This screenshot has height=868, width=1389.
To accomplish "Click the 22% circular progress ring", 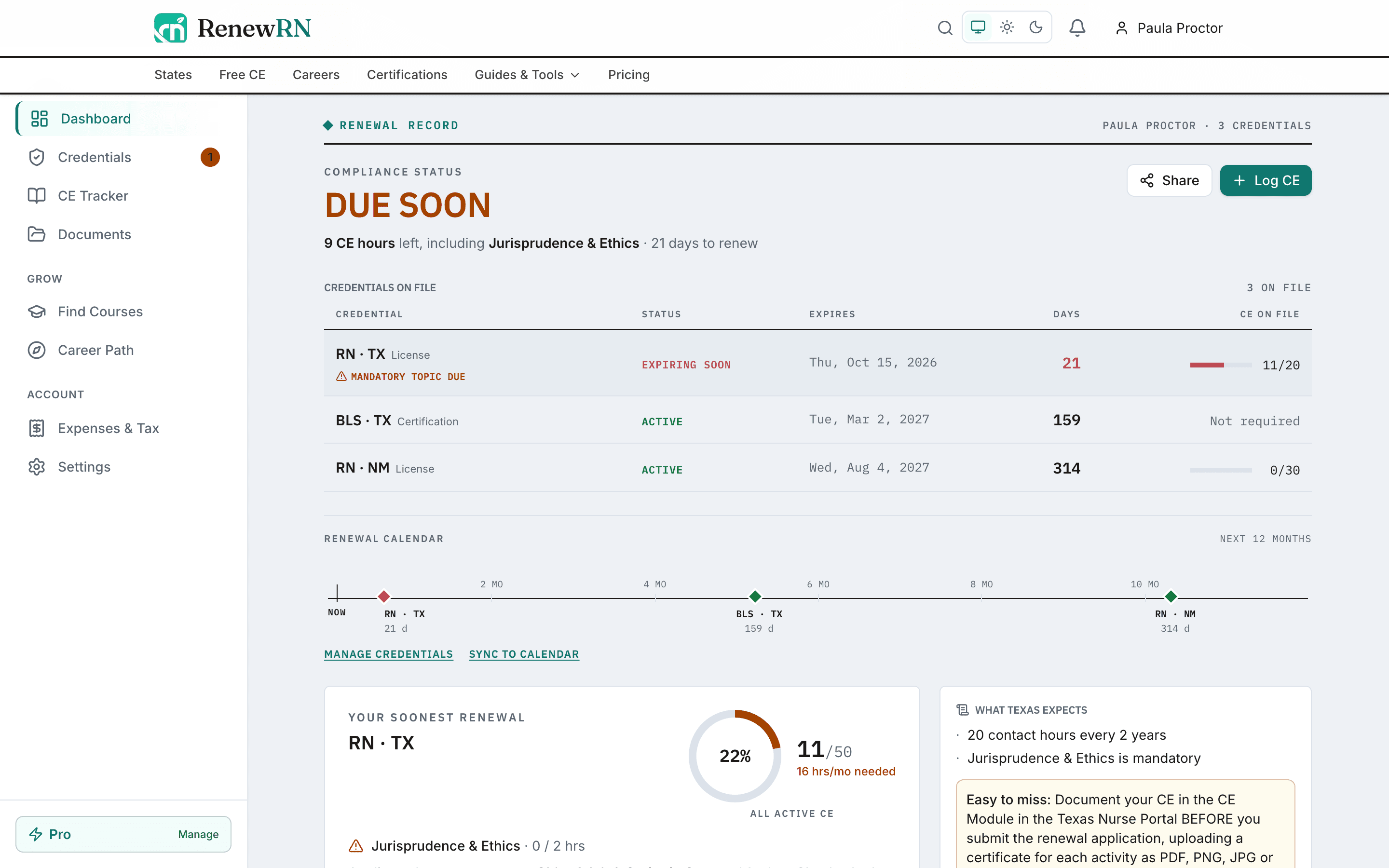I will coord(735,756).
